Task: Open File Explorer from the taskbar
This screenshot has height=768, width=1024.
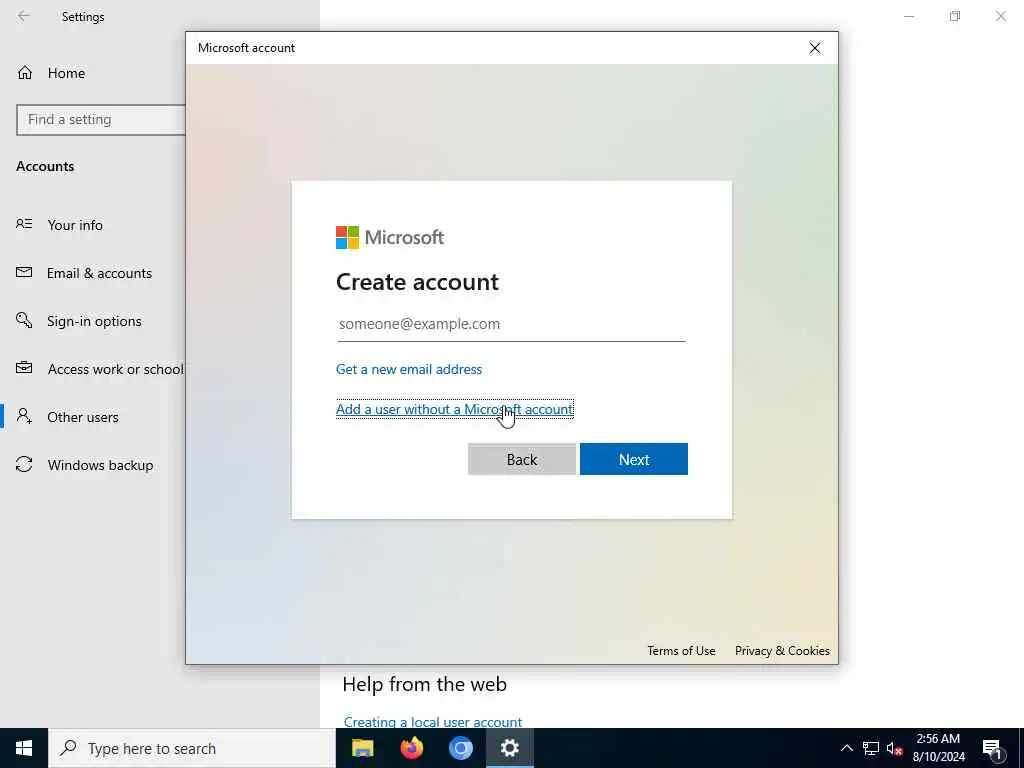Action: [x=362, y=748]
